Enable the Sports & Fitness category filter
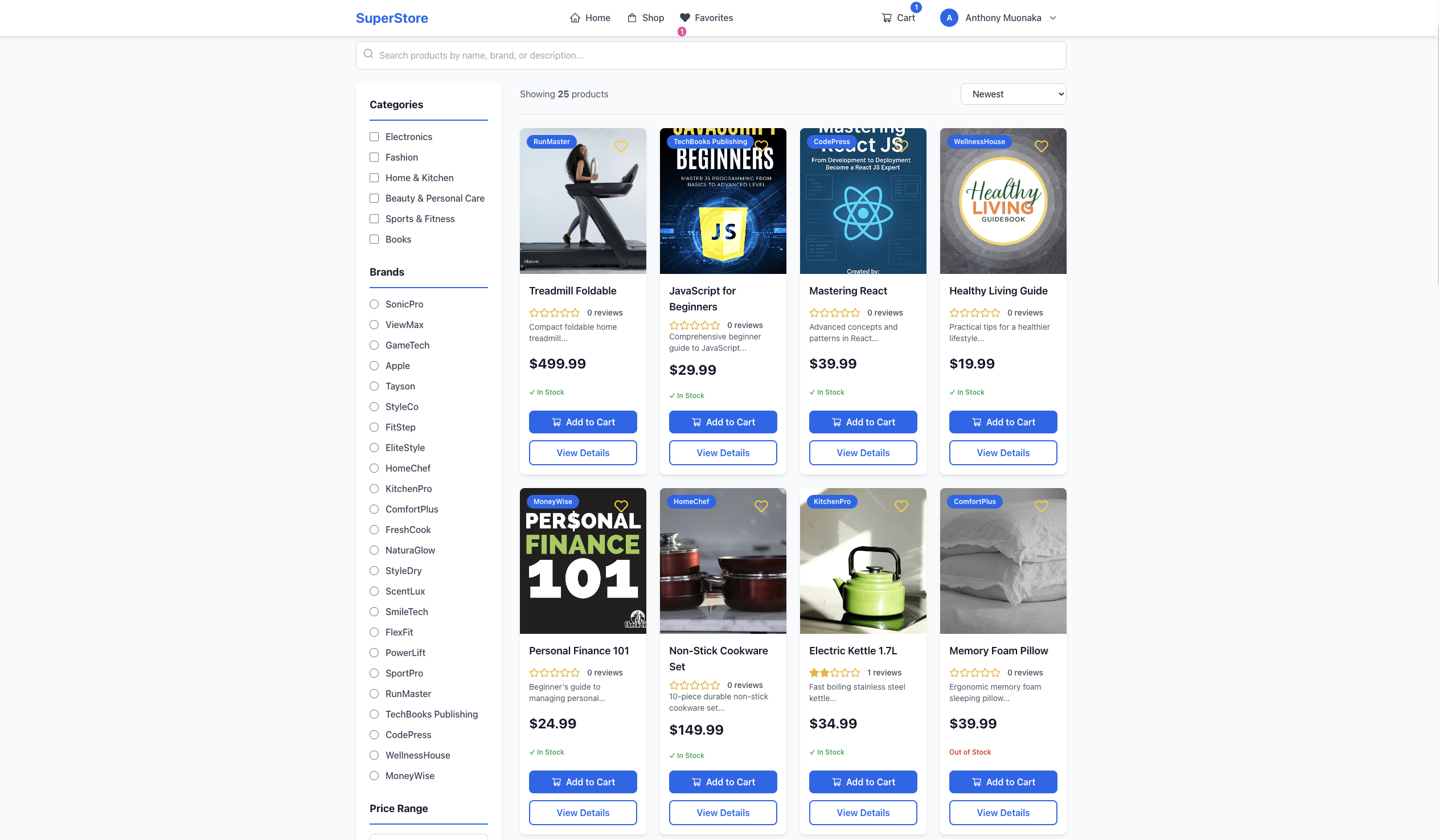 [374, 219]
